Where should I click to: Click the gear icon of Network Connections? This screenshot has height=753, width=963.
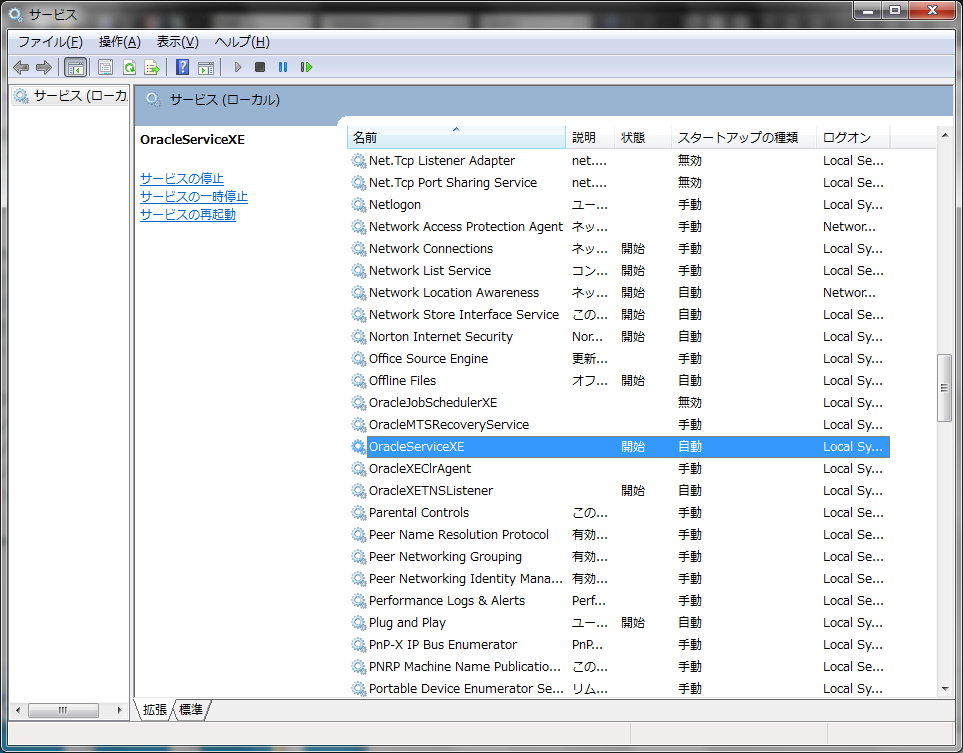pos(359,248)
